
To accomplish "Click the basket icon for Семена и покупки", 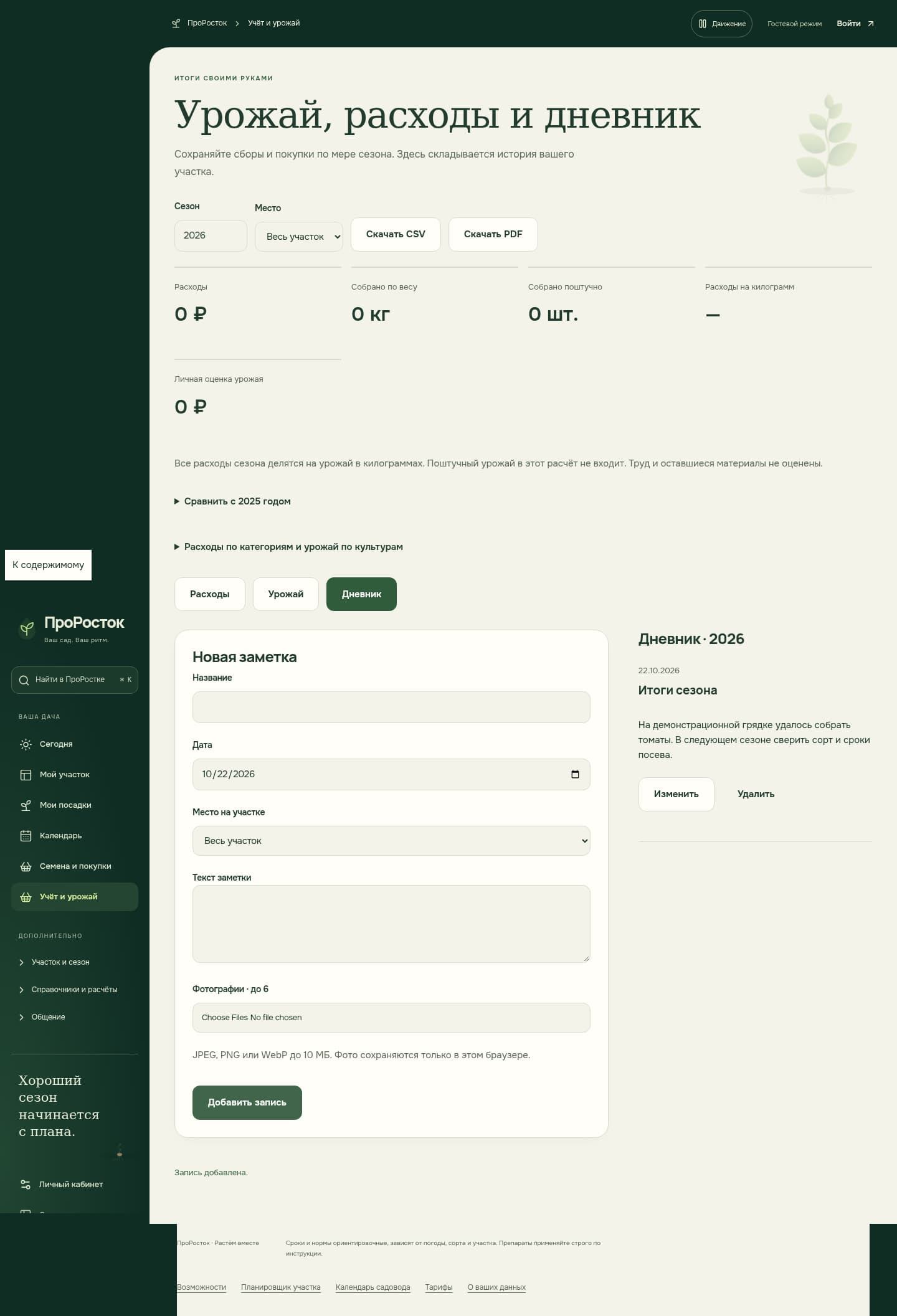I will pyautogui.click(x=26, y=866).
